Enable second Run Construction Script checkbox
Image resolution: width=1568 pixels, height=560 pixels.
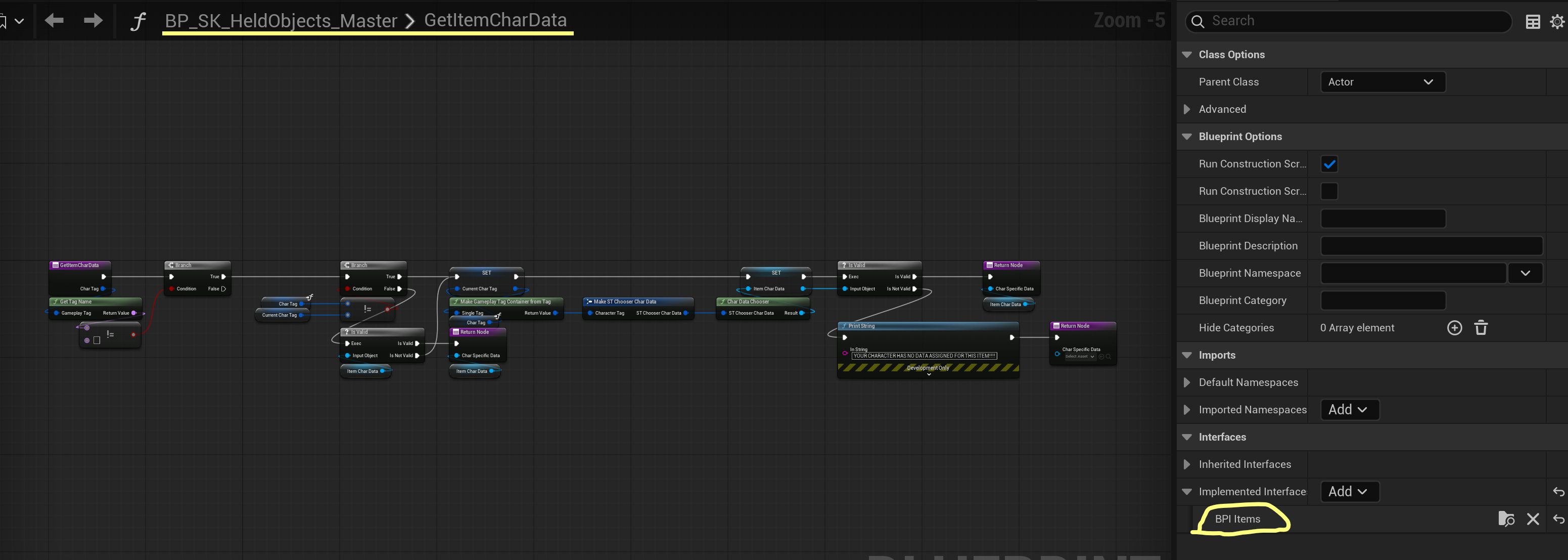coord(1329,191)
